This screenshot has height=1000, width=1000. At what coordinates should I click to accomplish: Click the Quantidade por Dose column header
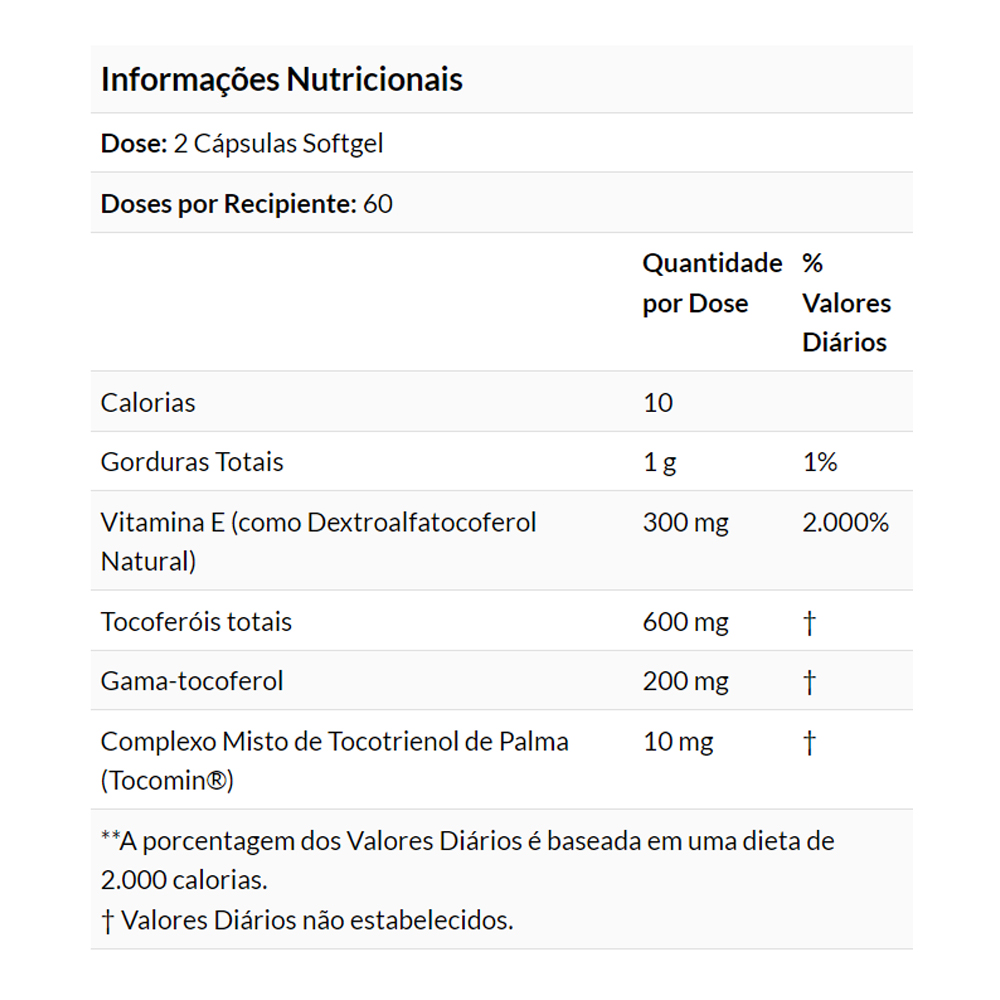[x=712, y=283]
